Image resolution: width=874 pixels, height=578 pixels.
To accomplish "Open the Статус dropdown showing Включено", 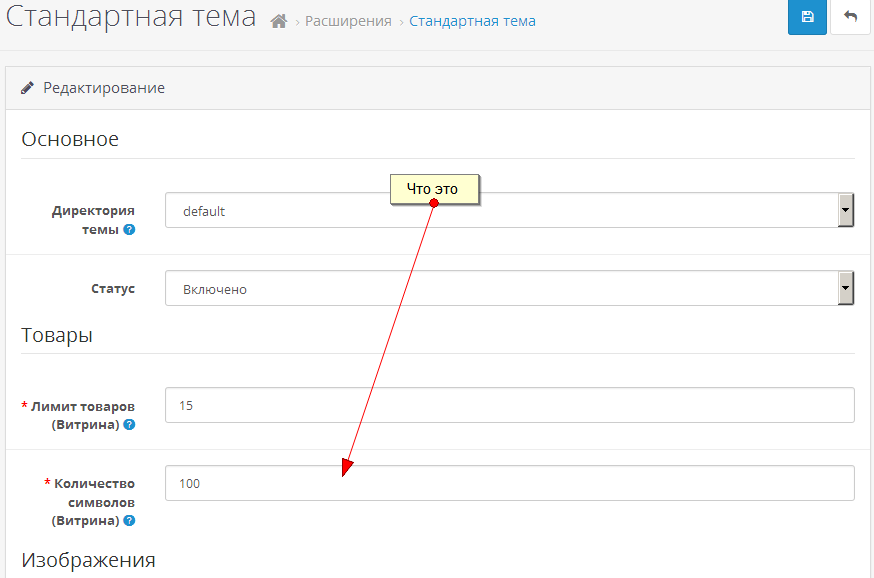I will [x=509, y=288].
